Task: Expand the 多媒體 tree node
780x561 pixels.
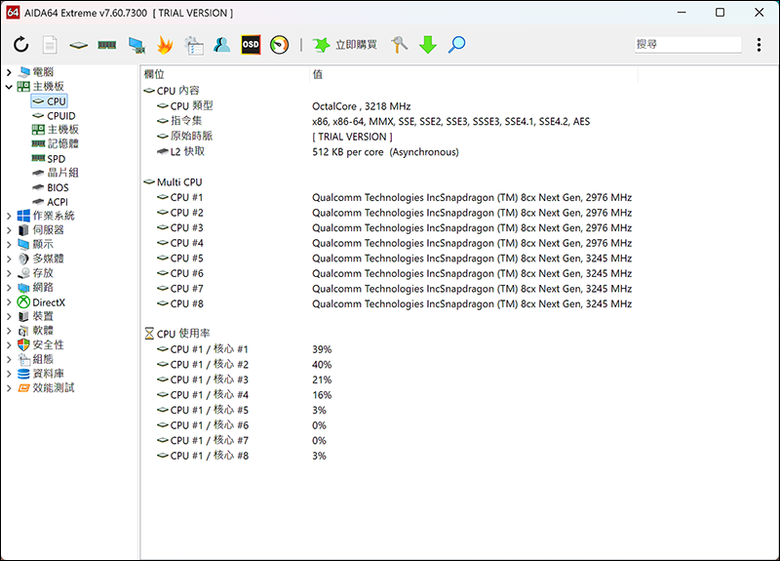Action: tap(9, 259)
